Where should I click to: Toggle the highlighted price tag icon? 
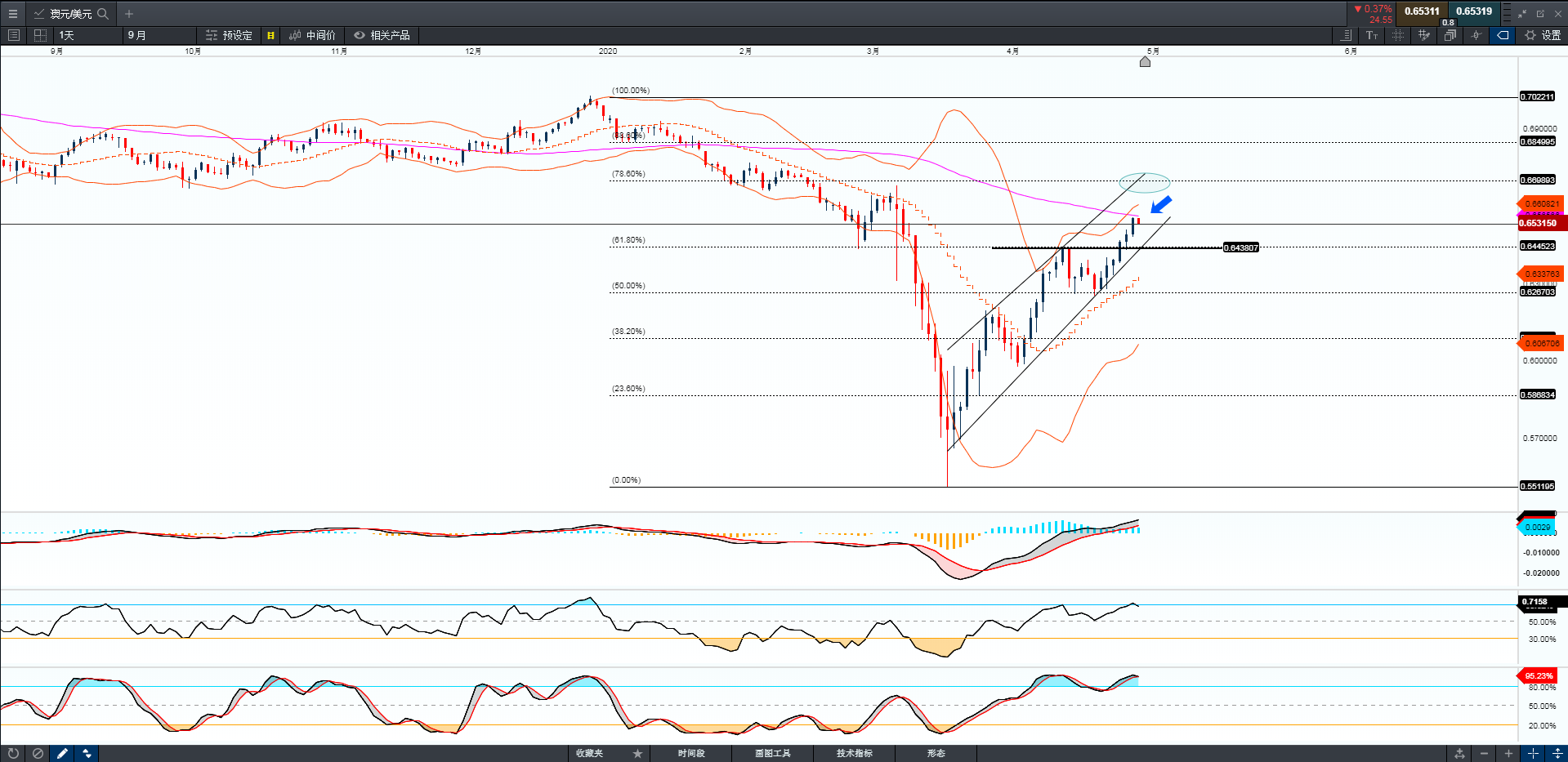pos(1503,35)
